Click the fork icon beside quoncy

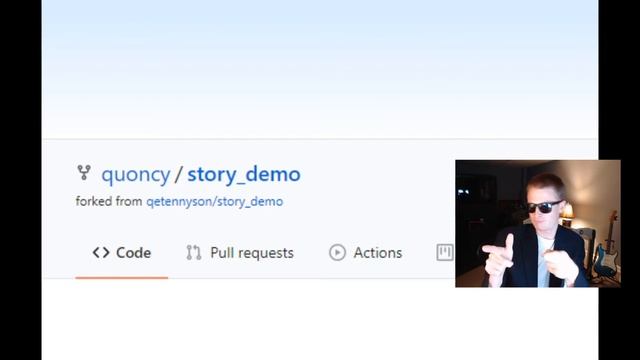[x=84, y=173]
